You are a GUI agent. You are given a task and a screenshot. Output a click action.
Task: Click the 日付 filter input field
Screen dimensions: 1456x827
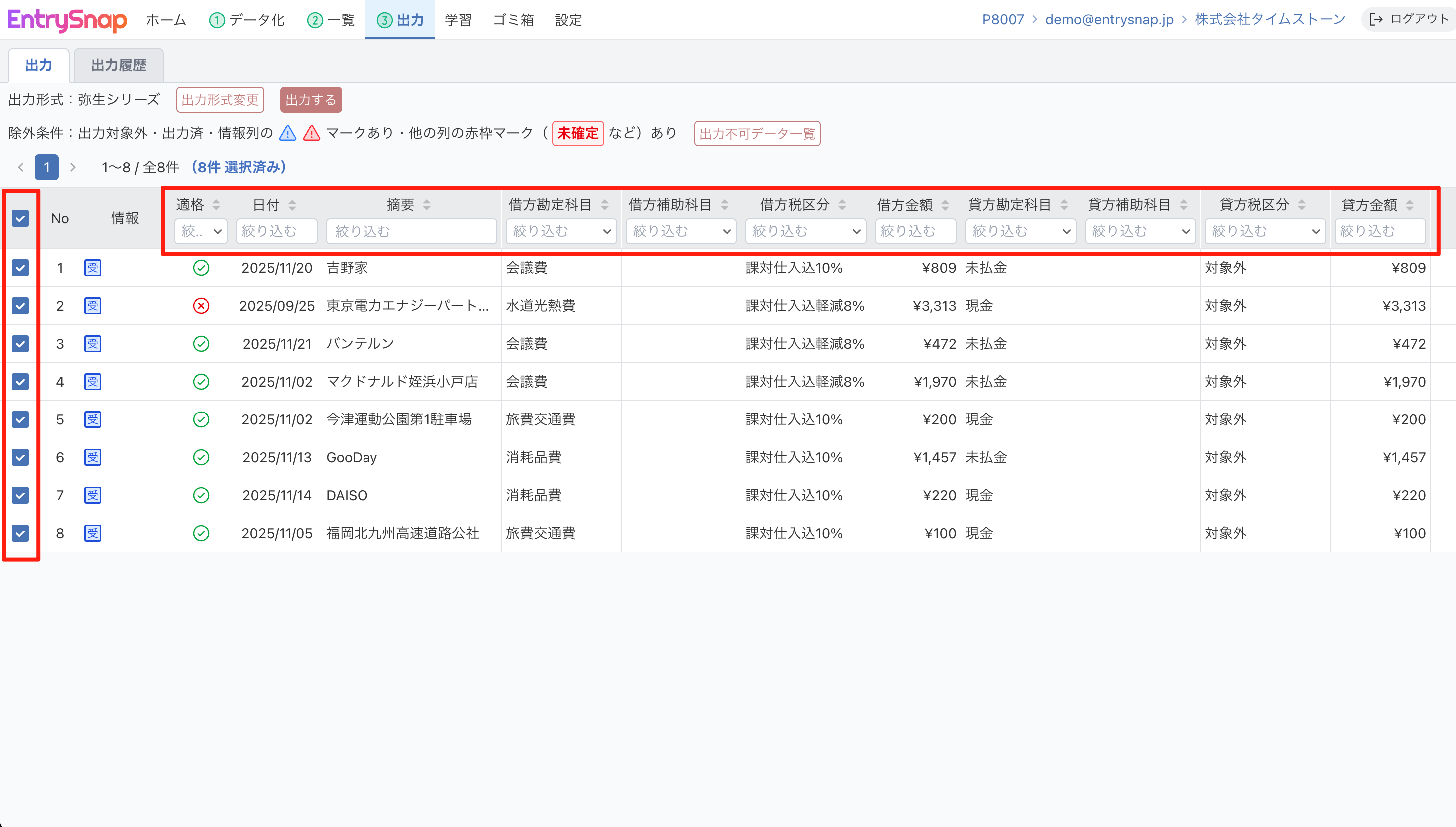(x=277, y=231)
